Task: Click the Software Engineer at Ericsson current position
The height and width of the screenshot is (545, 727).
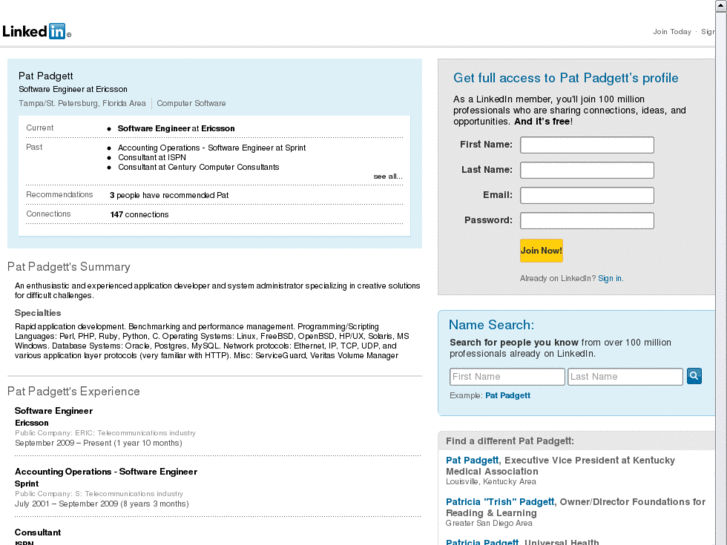Action: 176,128
